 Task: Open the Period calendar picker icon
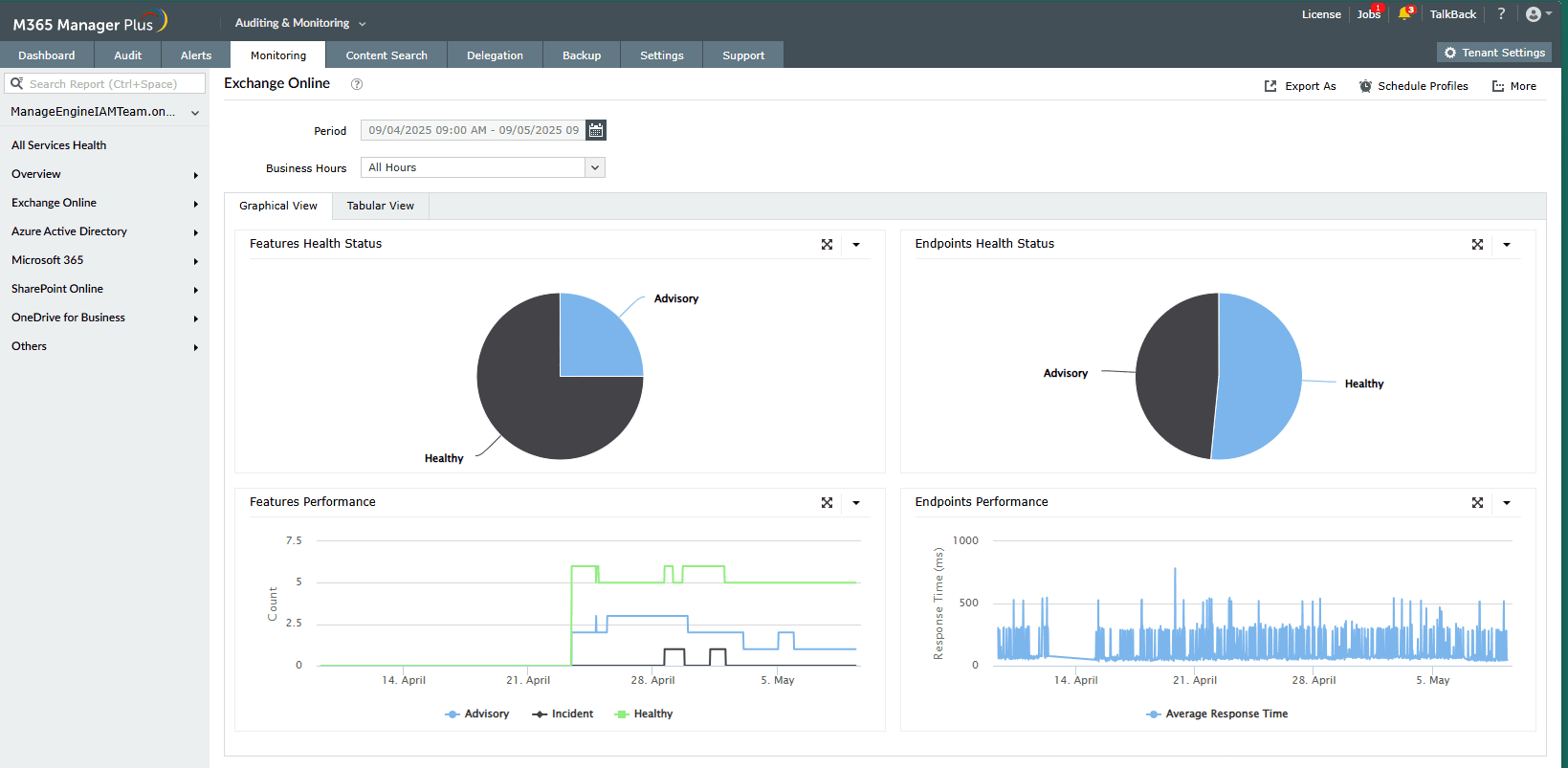pyautogui.click(x=596, y=130)
